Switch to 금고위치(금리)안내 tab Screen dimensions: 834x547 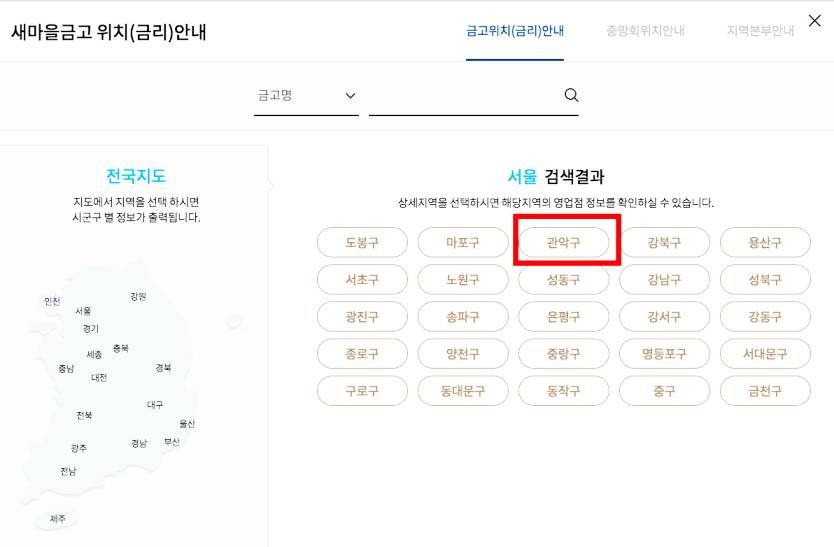[514, 31]
